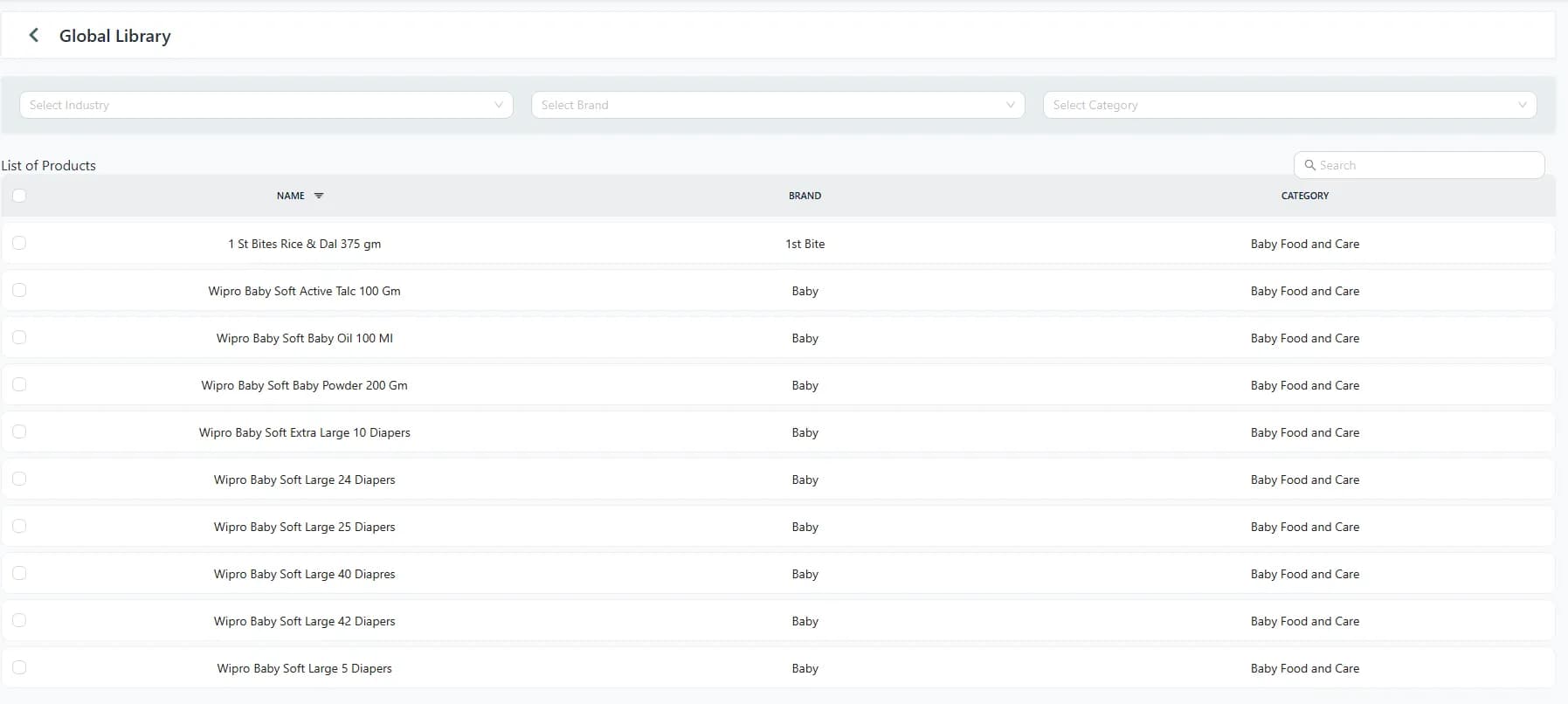Click the Select Industry dropdown arrow
Screen dimensions: 1568x704
pyautogui.click(x=499, y=105)
